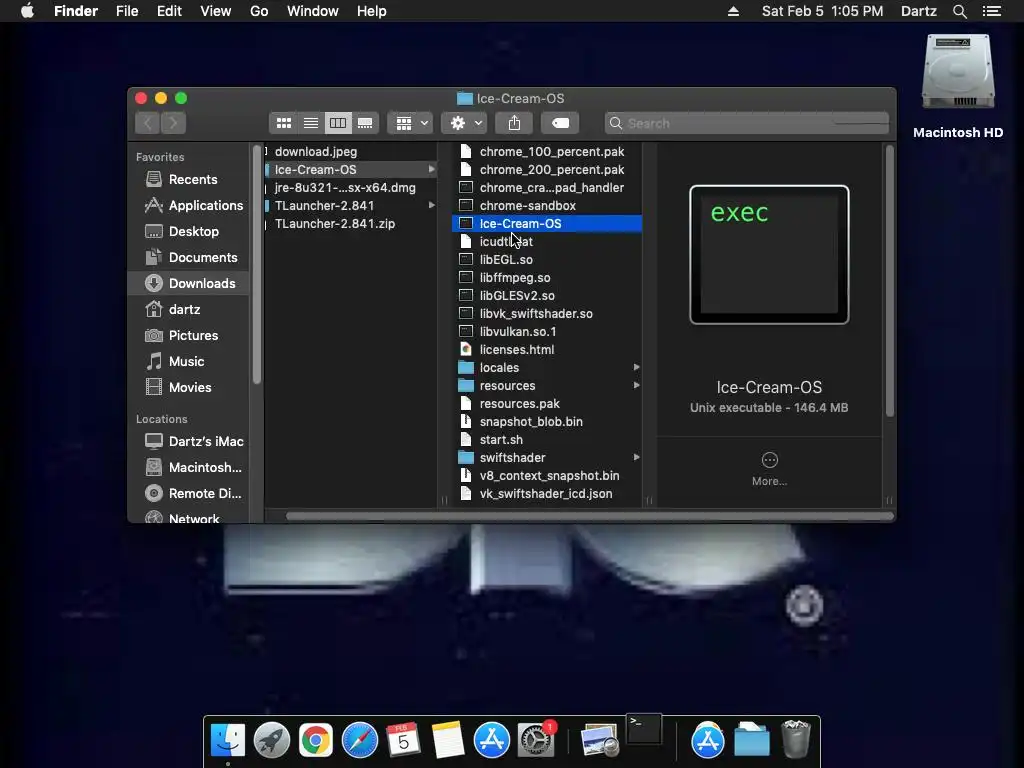The image size is (1024, 768).
Task: Open Documents in the sidebar
Action: coord(189,257)
